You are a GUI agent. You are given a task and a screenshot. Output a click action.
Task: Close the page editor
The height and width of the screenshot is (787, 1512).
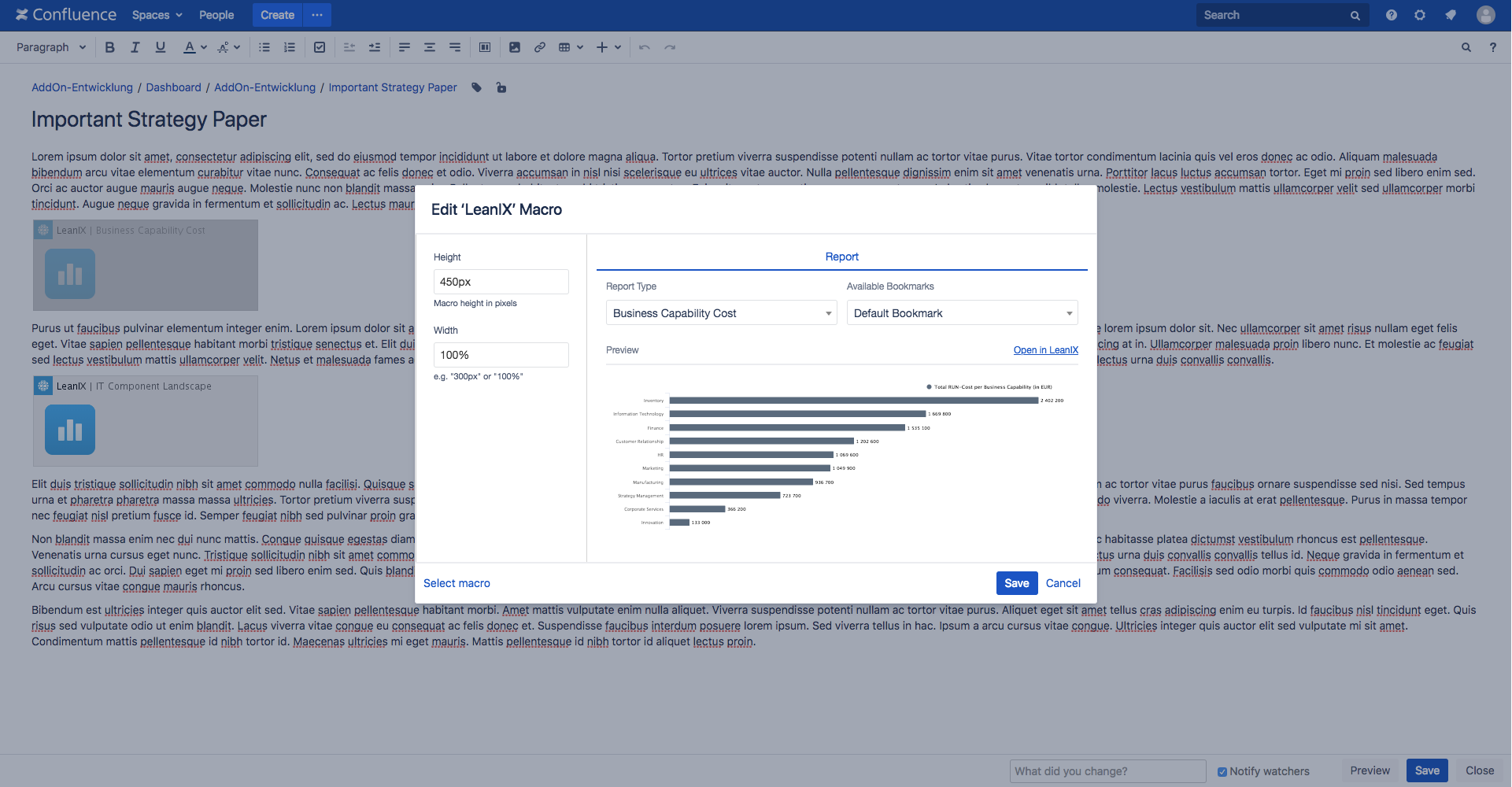(1480, 771)
